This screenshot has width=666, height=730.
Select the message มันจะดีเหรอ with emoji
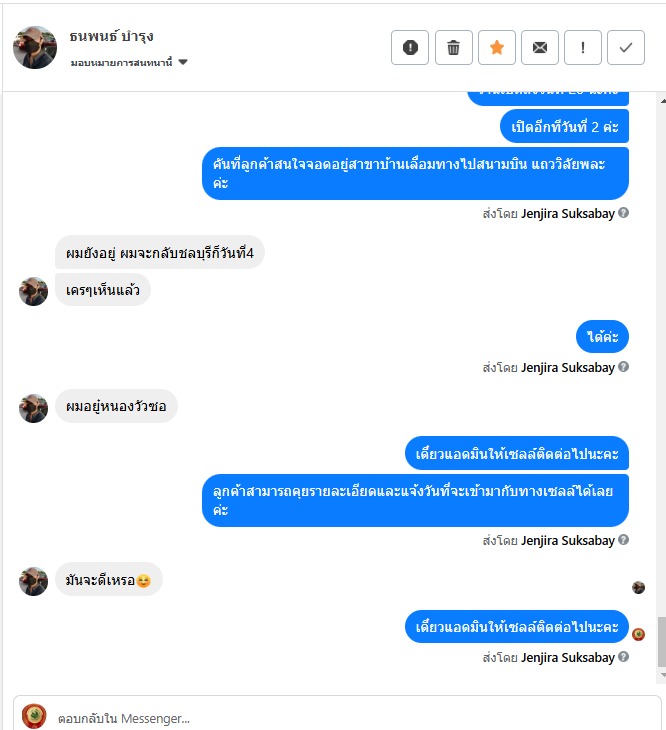pyautogui.click(x=109, y=580)
